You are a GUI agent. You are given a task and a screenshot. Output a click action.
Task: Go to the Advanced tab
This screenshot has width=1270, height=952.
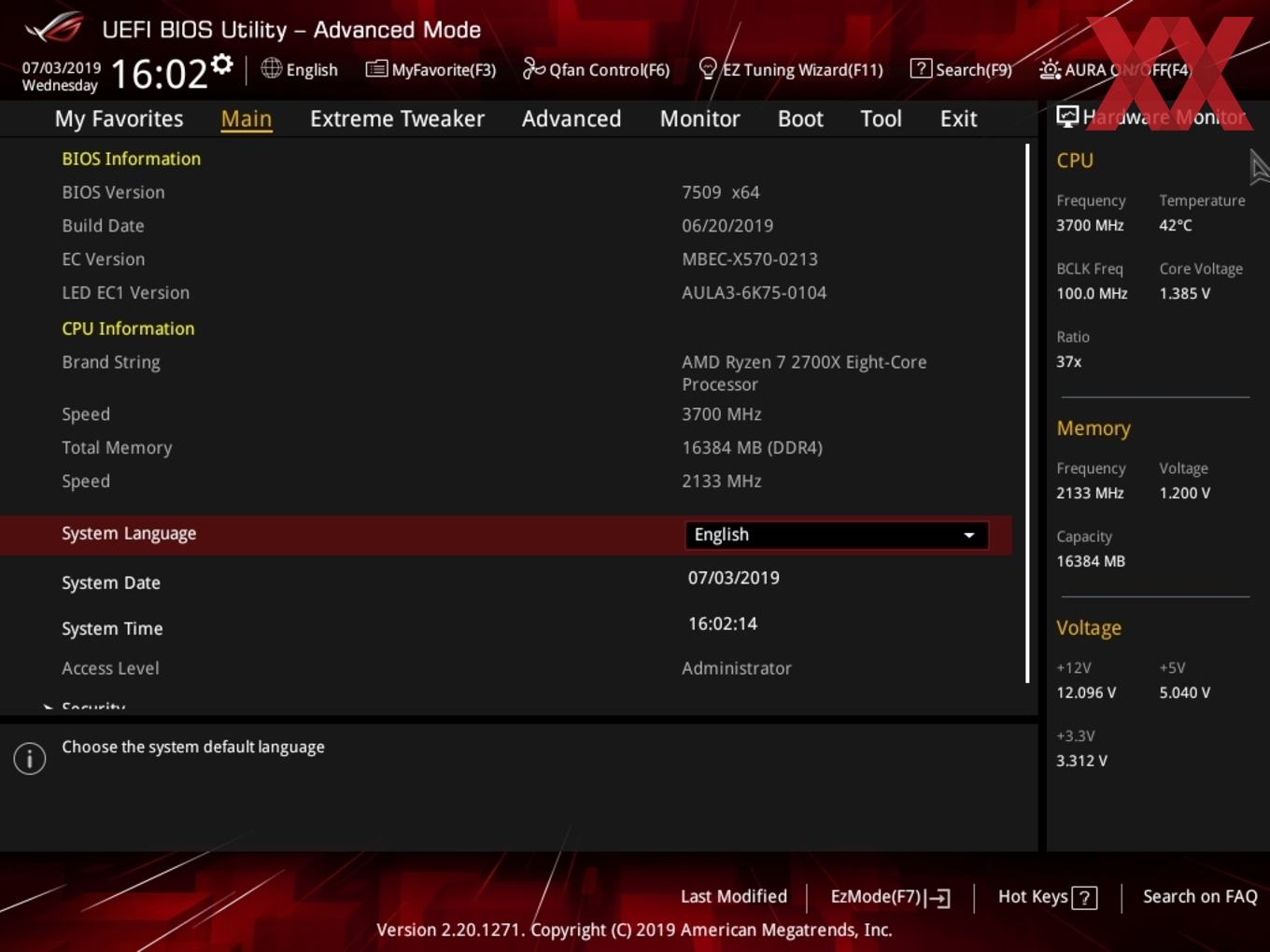(x=571, y=119)
